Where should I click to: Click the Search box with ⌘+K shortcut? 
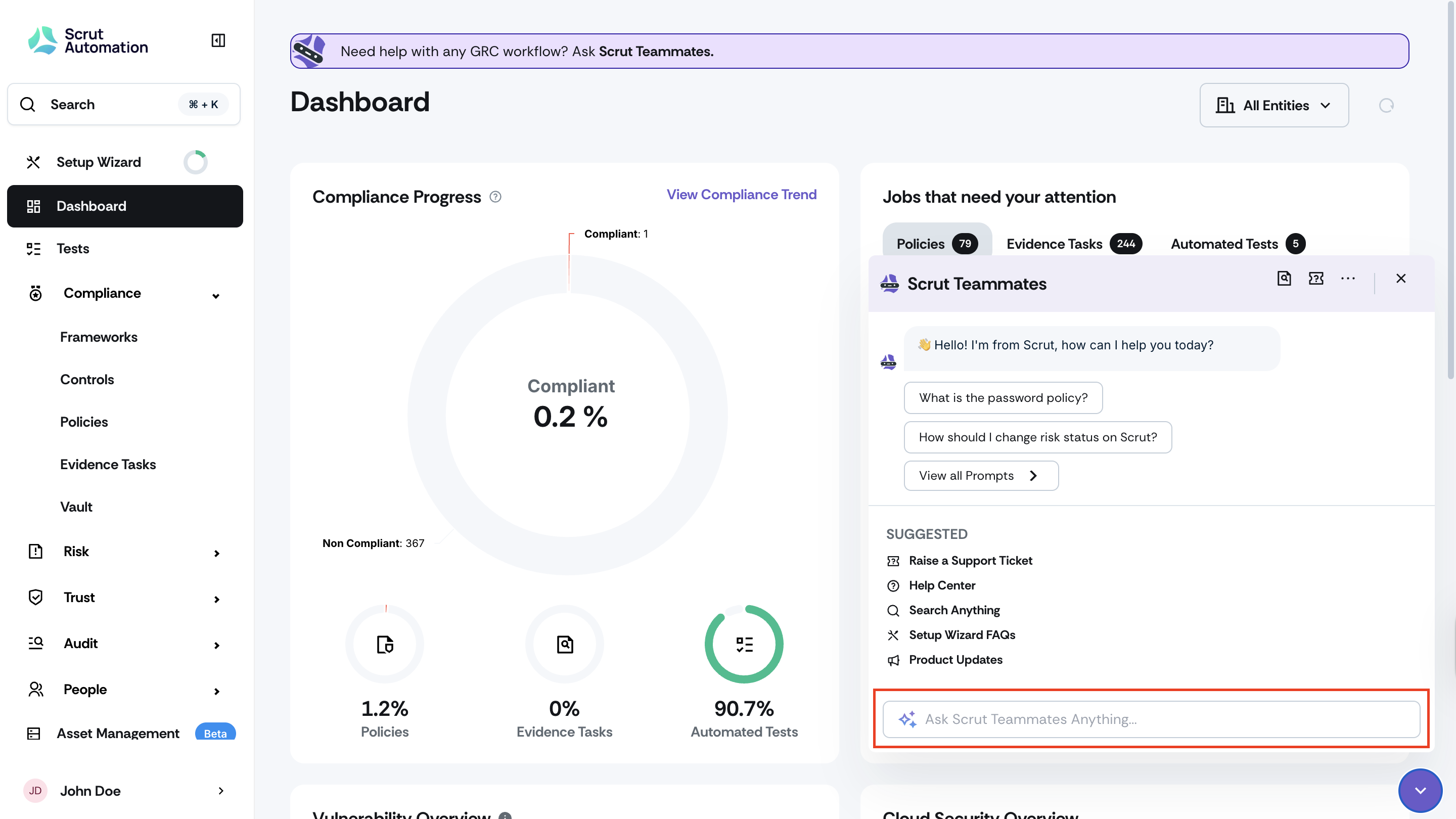coord(124,105)
